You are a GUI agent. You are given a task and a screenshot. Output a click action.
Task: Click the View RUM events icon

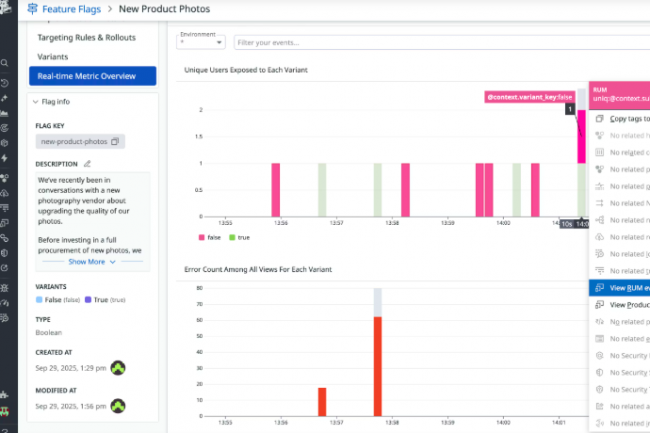(599, 288)
